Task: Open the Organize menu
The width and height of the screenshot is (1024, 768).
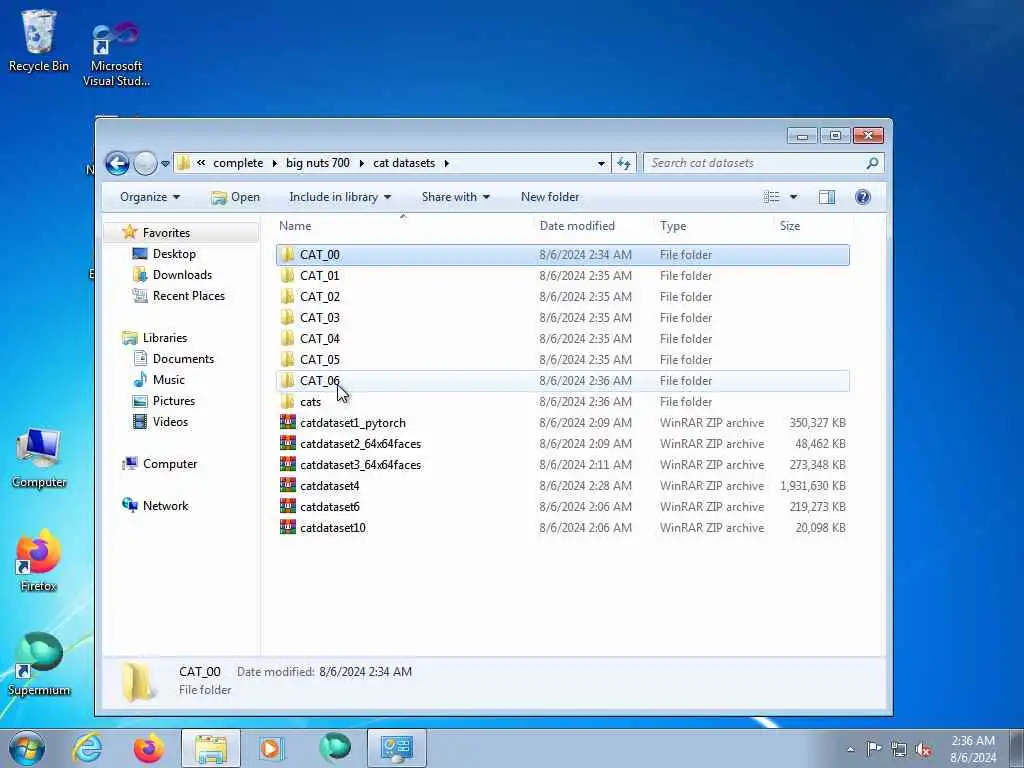Action: point(150,197)
